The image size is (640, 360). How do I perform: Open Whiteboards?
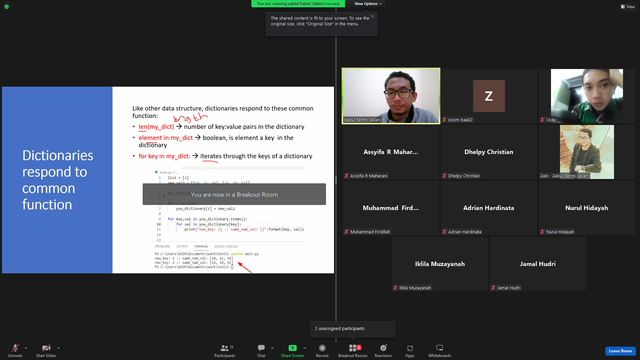coord(439,350)
